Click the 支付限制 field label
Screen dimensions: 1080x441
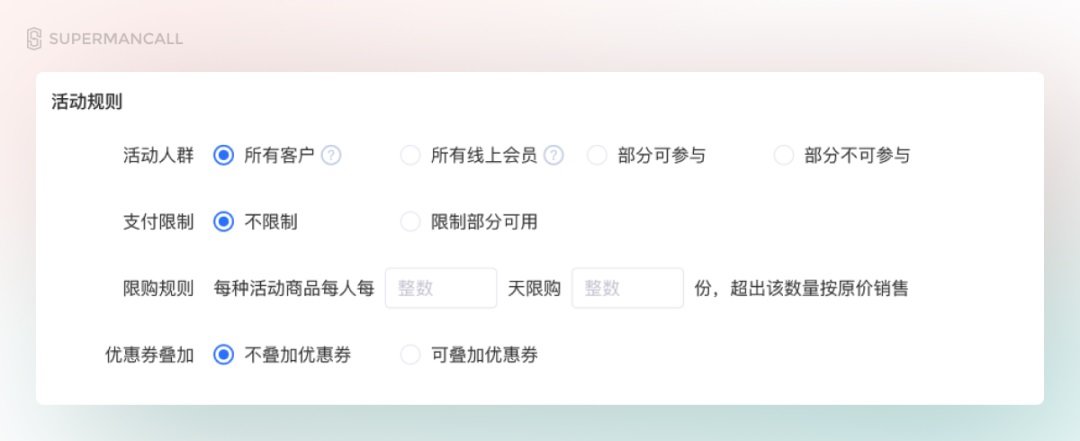point(158,222)
